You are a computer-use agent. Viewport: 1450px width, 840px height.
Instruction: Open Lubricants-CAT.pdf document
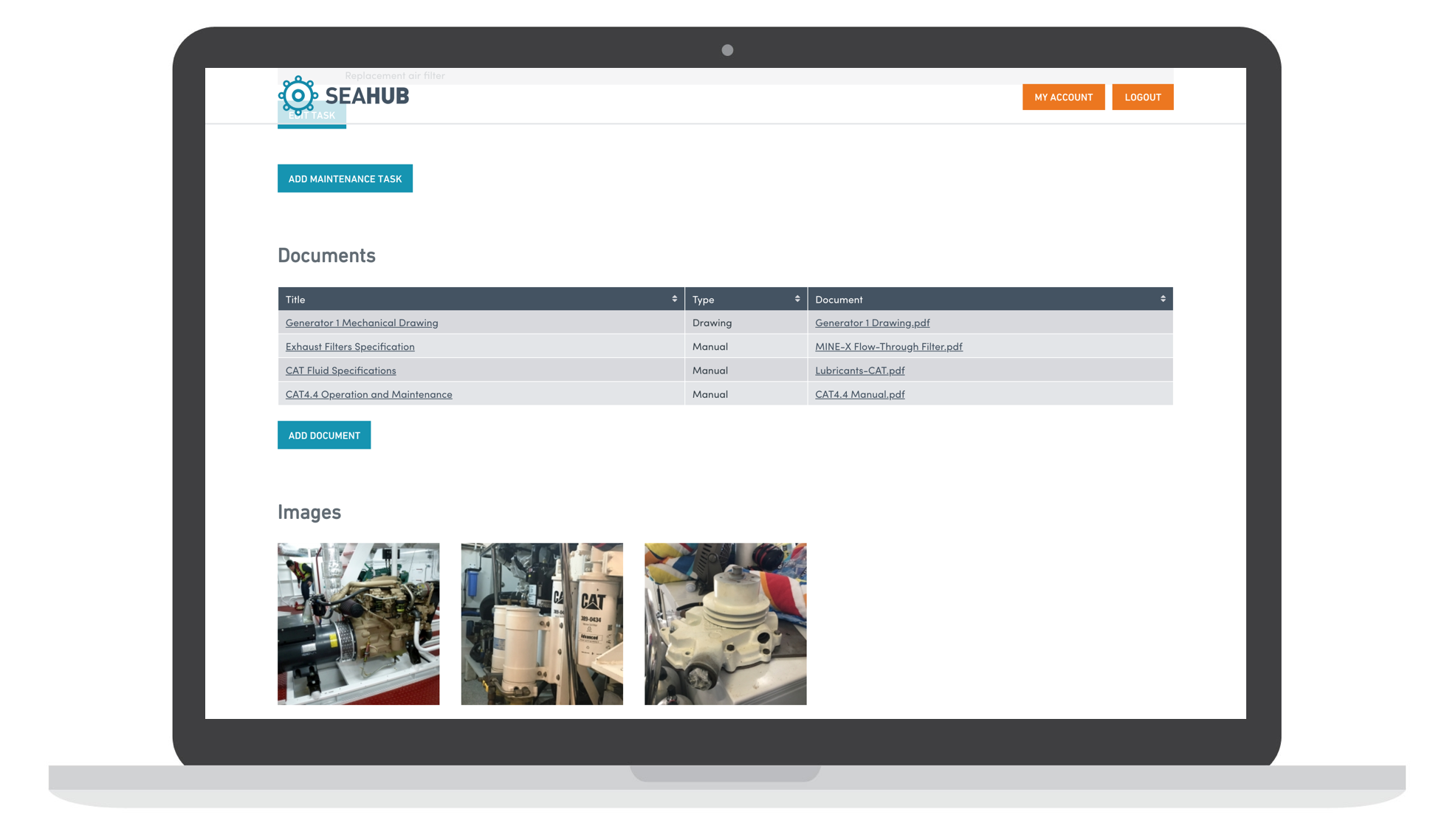click(859, 371)
